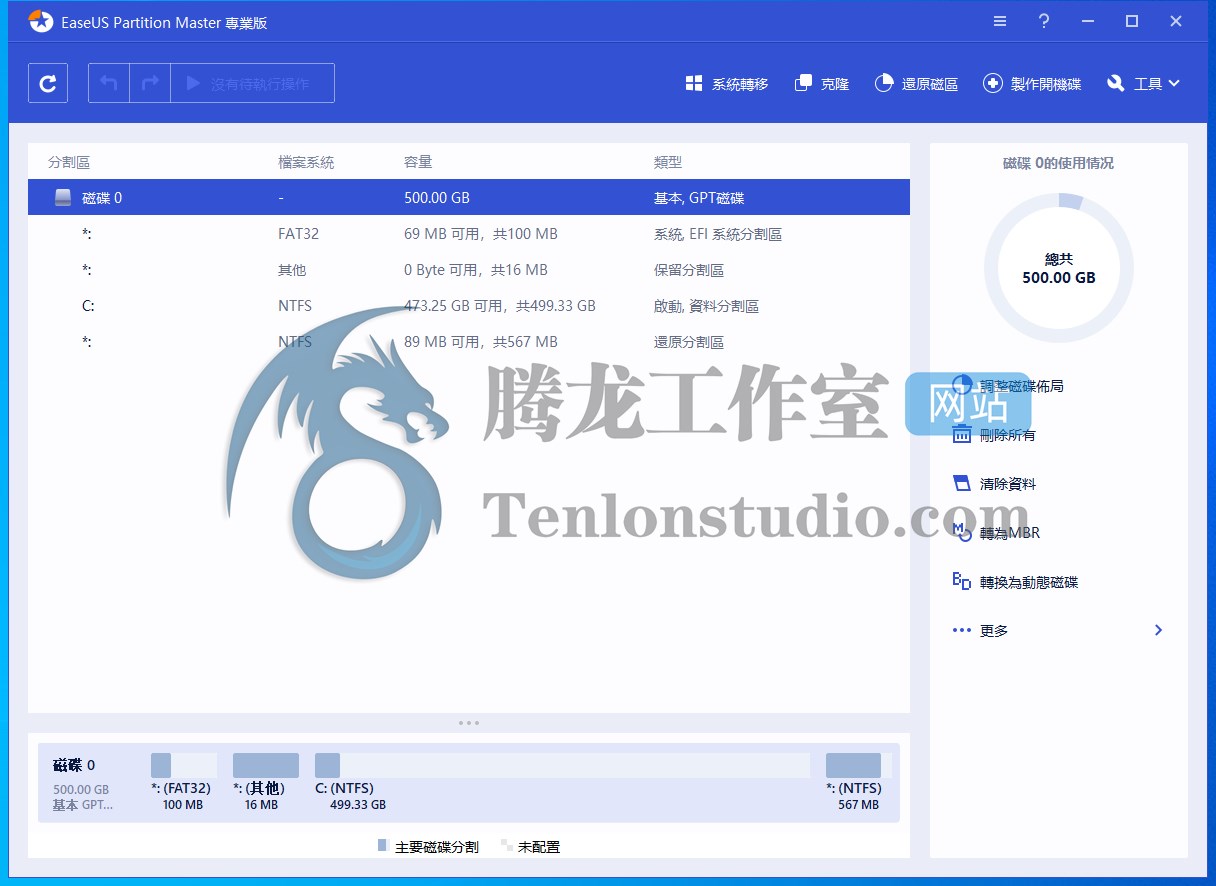Click the three-dots icon beside 更多
The image size is (1216, 886).
(x=962, y=631)
